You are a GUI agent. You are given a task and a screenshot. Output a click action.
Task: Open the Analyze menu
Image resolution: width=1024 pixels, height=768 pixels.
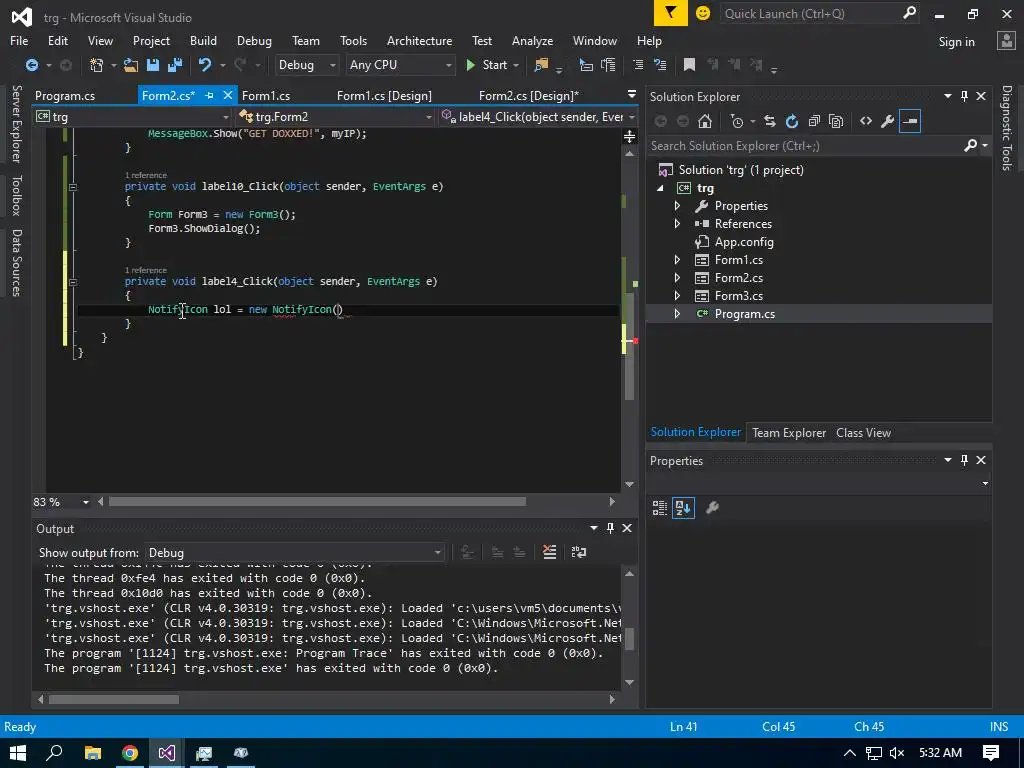(532, 40)
